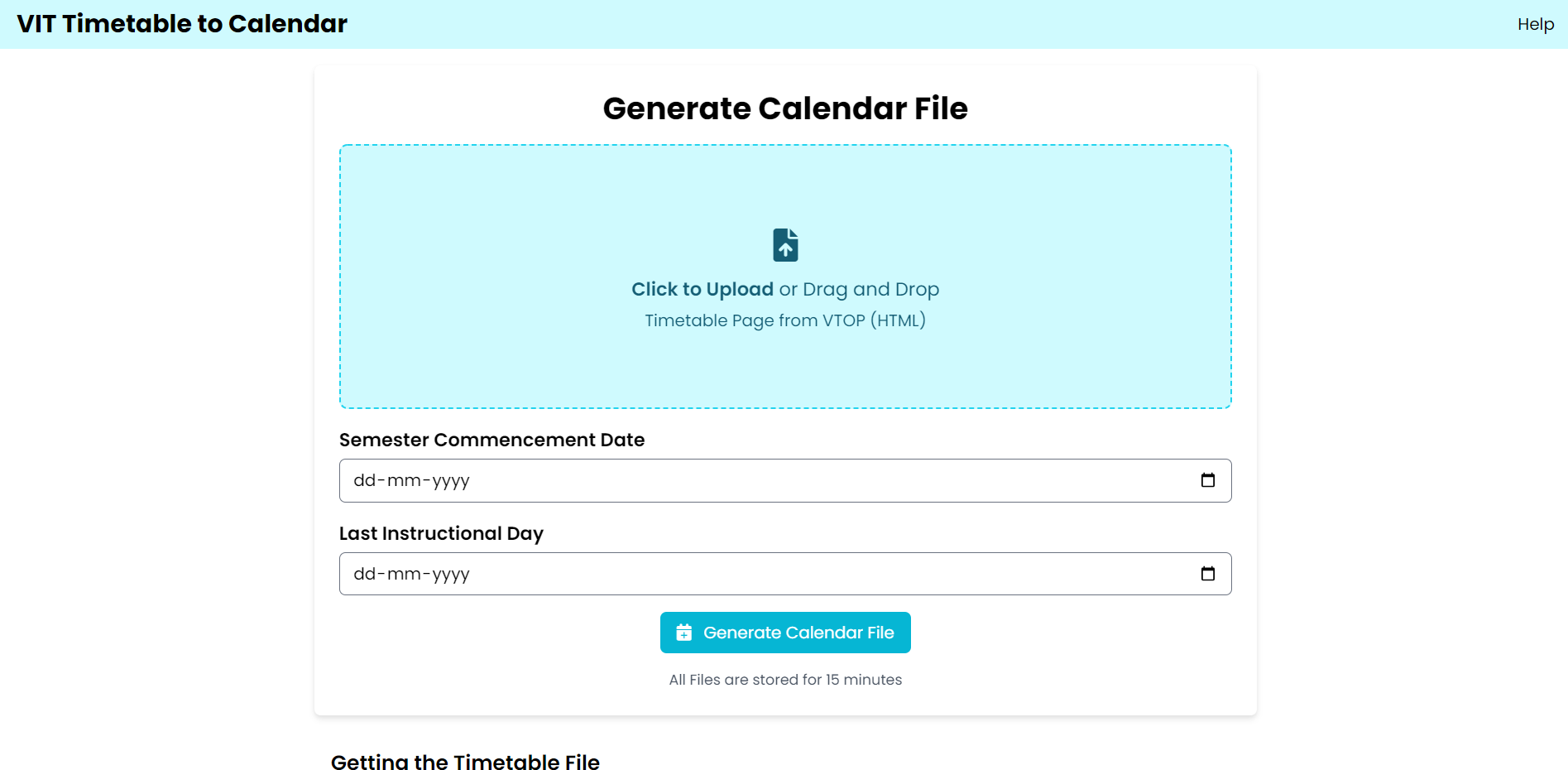Viewport: 1568px width, 770px height.
Task: Select year segment of Last Instructional Day
Action: click(x=451, y=575)
